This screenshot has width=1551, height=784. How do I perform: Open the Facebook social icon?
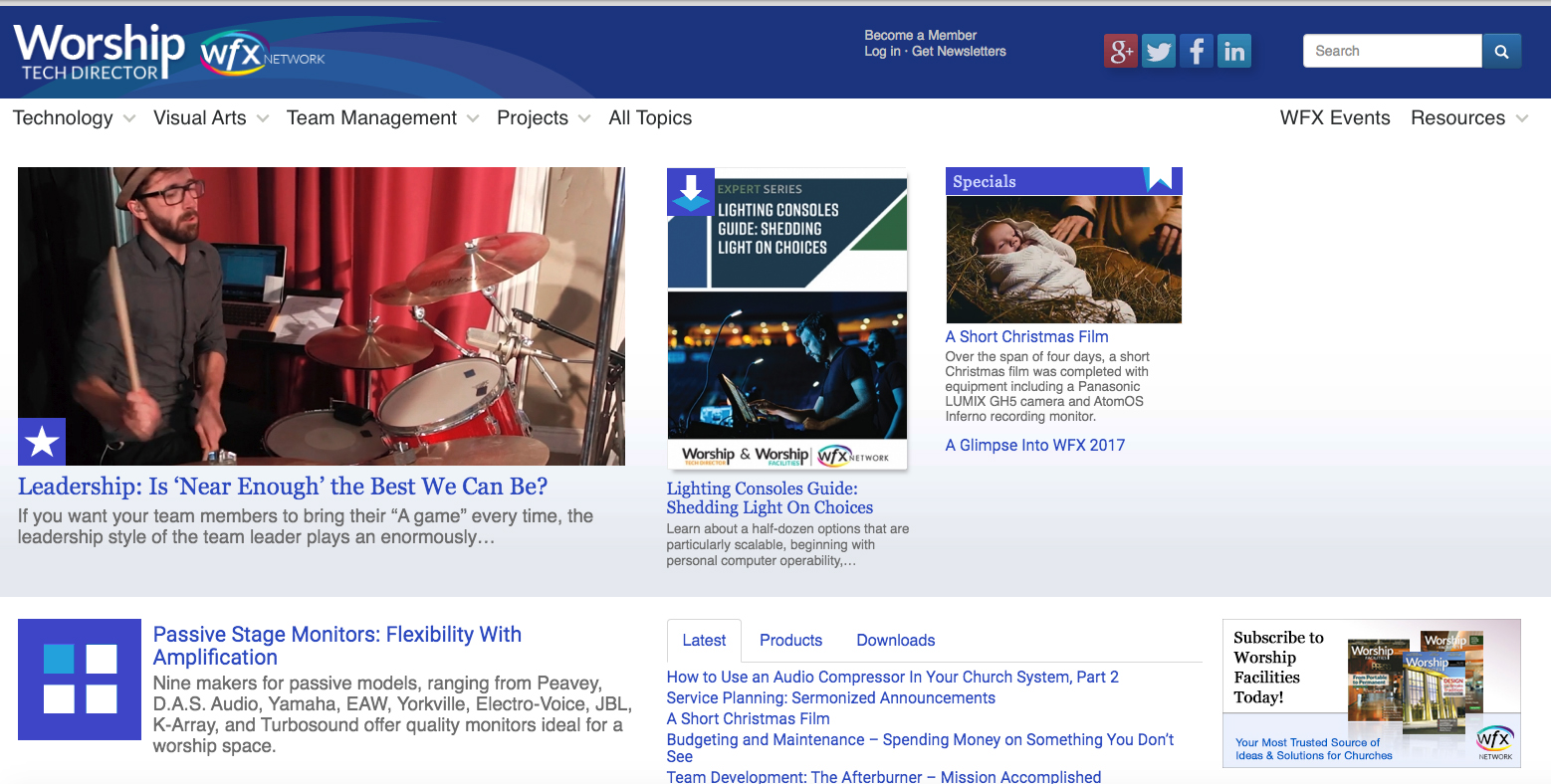(1197, 51)
